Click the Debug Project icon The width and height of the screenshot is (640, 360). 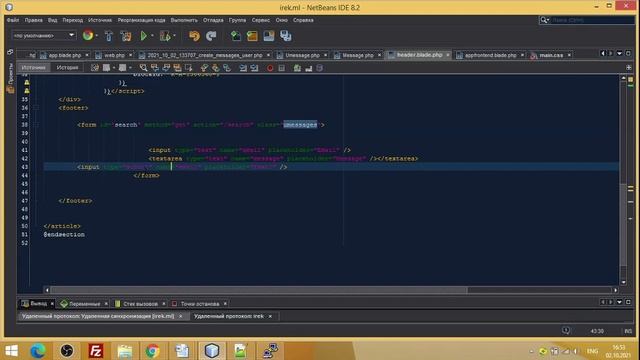tap(165, 36)
